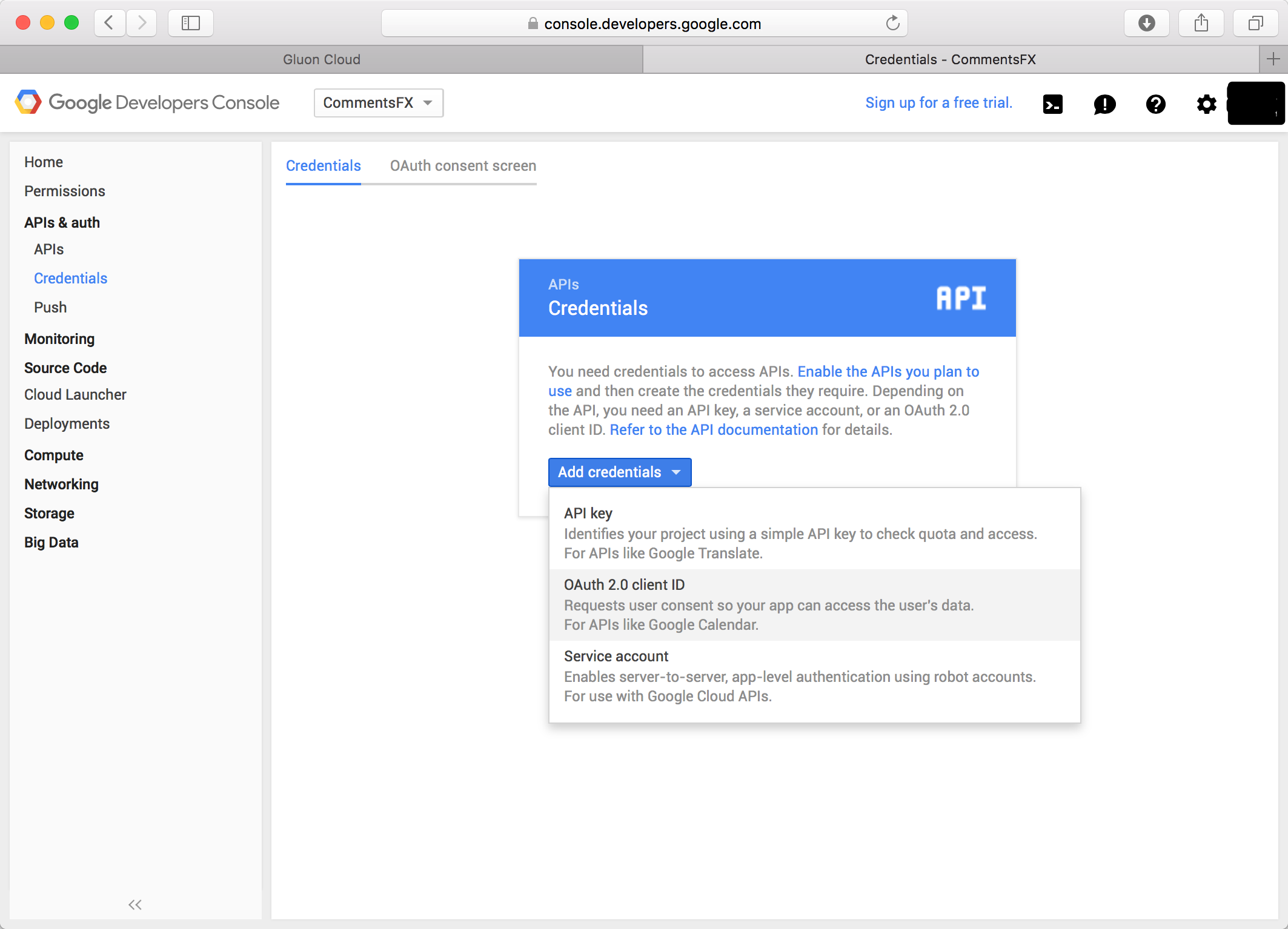Open Deployments in sidebar
1288x929 pixels.
tap(67, 424)
